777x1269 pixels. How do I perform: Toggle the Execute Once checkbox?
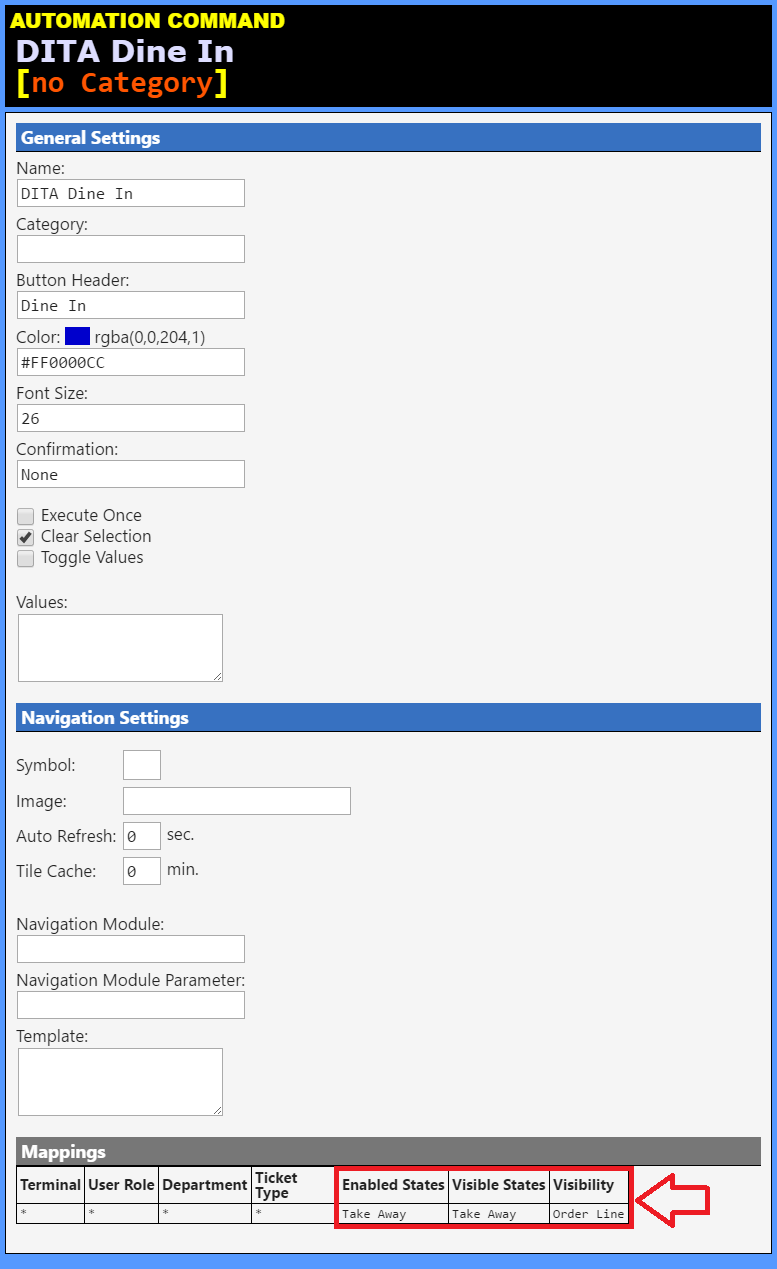pos(26,516)
